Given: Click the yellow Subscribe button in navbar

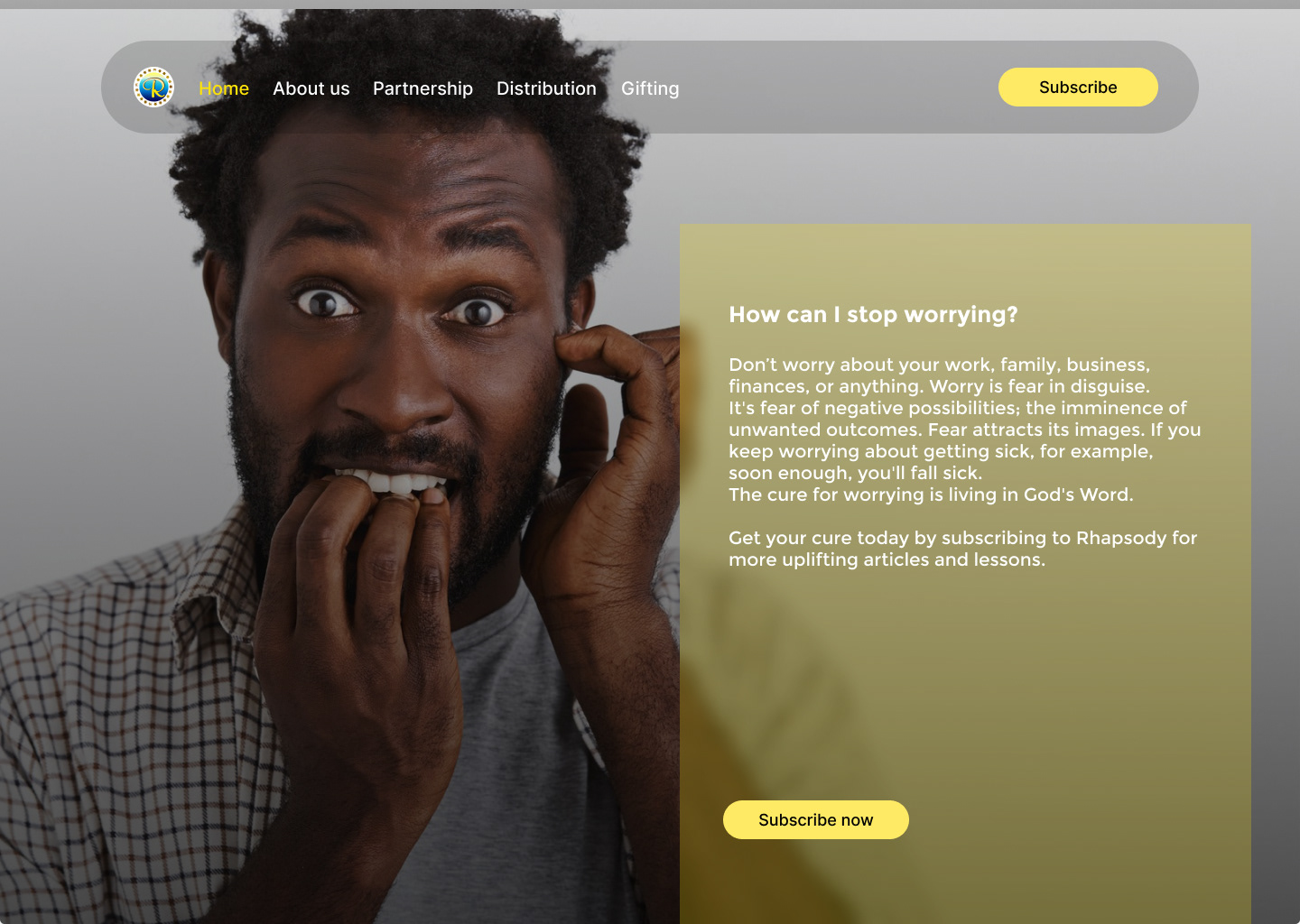Looking at the screenshot, I should (1078, 88).
